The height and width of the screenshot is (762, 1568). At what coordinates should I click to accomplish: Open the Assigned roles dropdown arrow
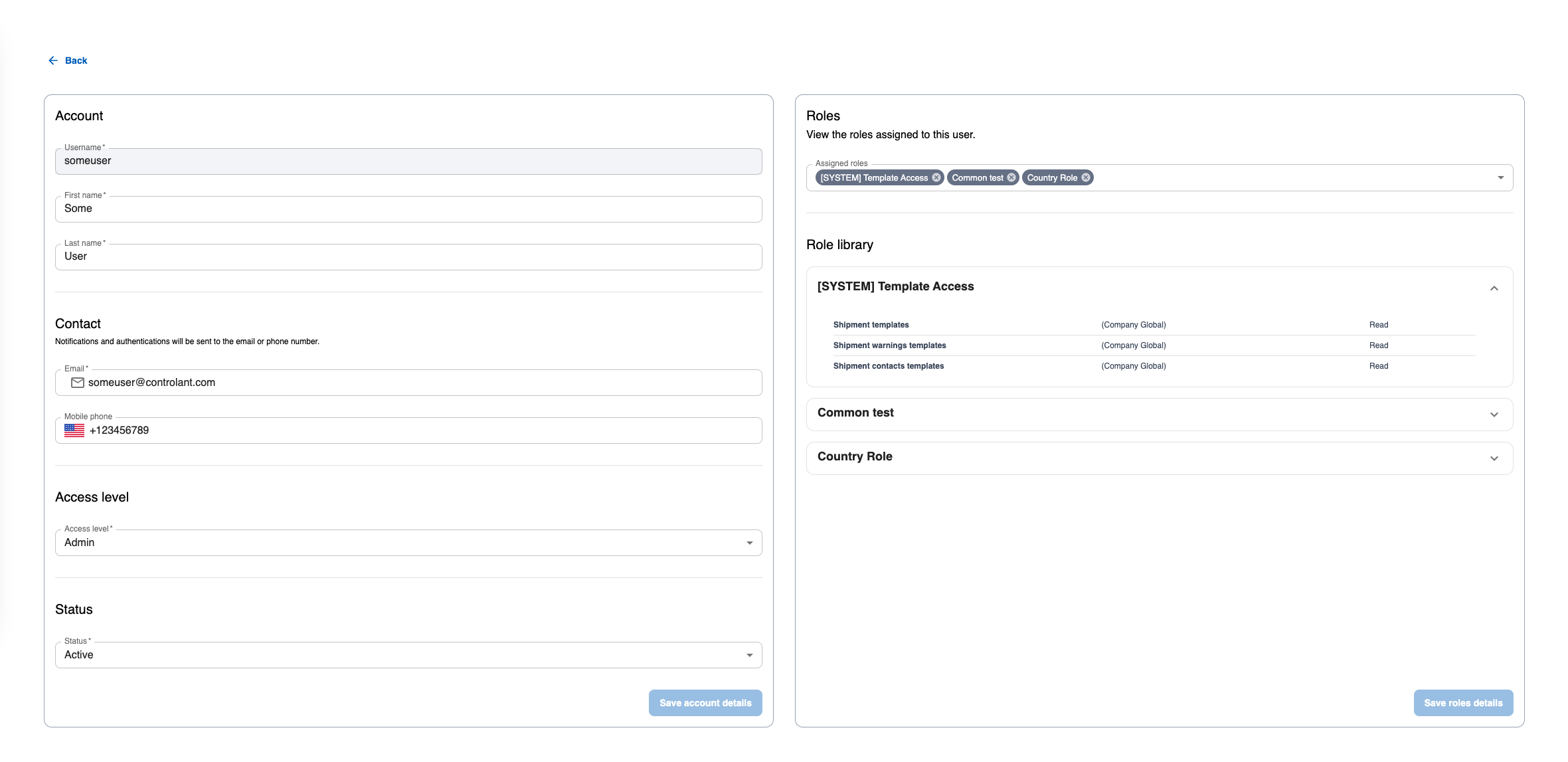point(1500,178)
